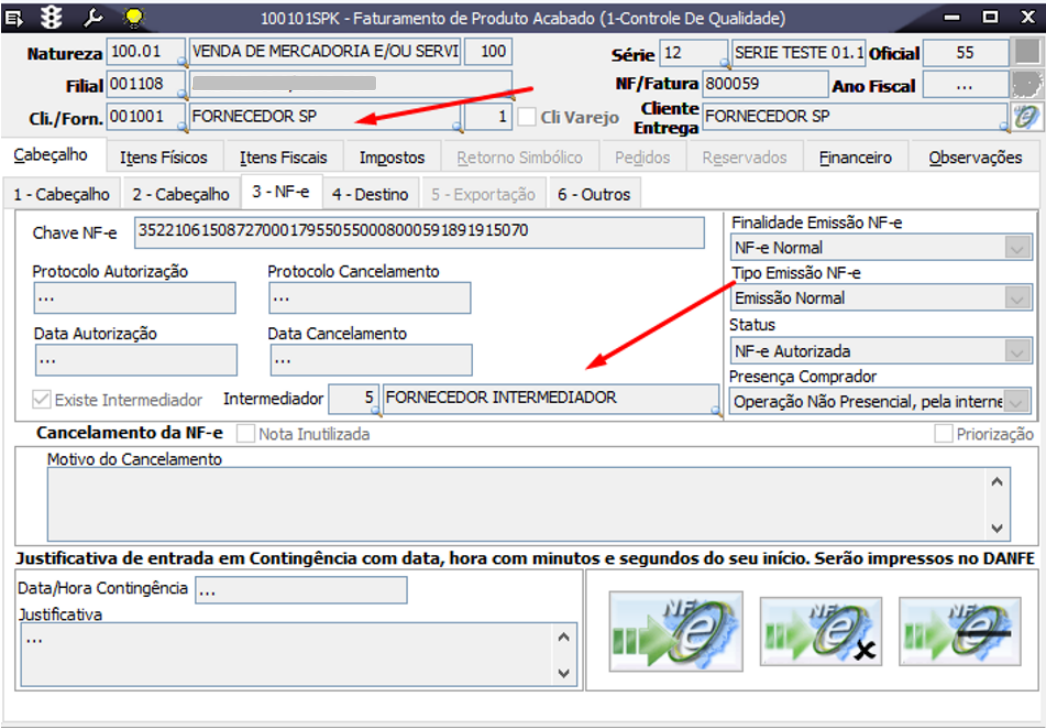Screen dimensions: 1046x728
Task: Click the Filial code field 001108
Action: [146, 85]
